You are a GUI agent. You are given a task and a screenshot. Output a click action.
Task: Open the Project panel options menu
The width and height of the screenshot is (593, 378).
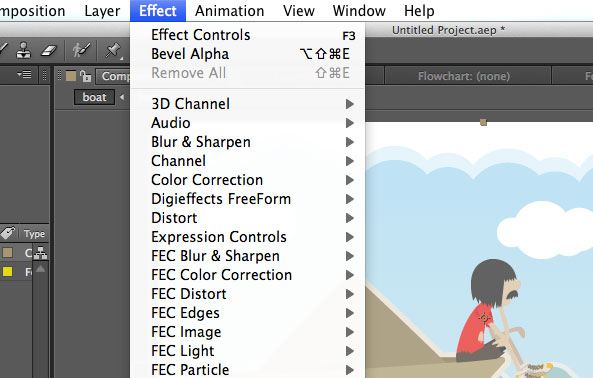click(x=25, y=74)
